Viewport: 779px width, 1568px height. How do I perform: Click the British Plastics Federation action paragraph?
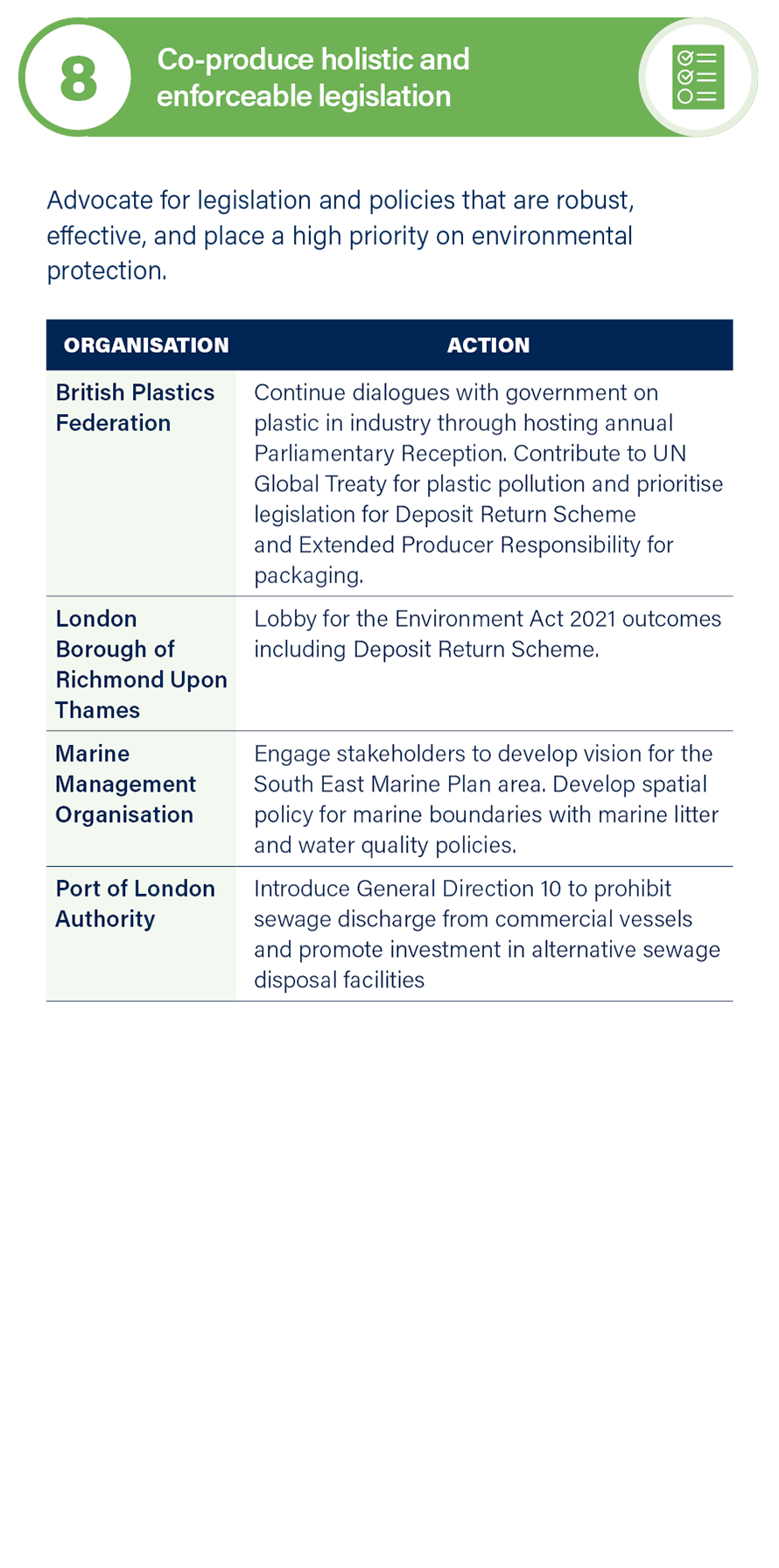(488, 483)
